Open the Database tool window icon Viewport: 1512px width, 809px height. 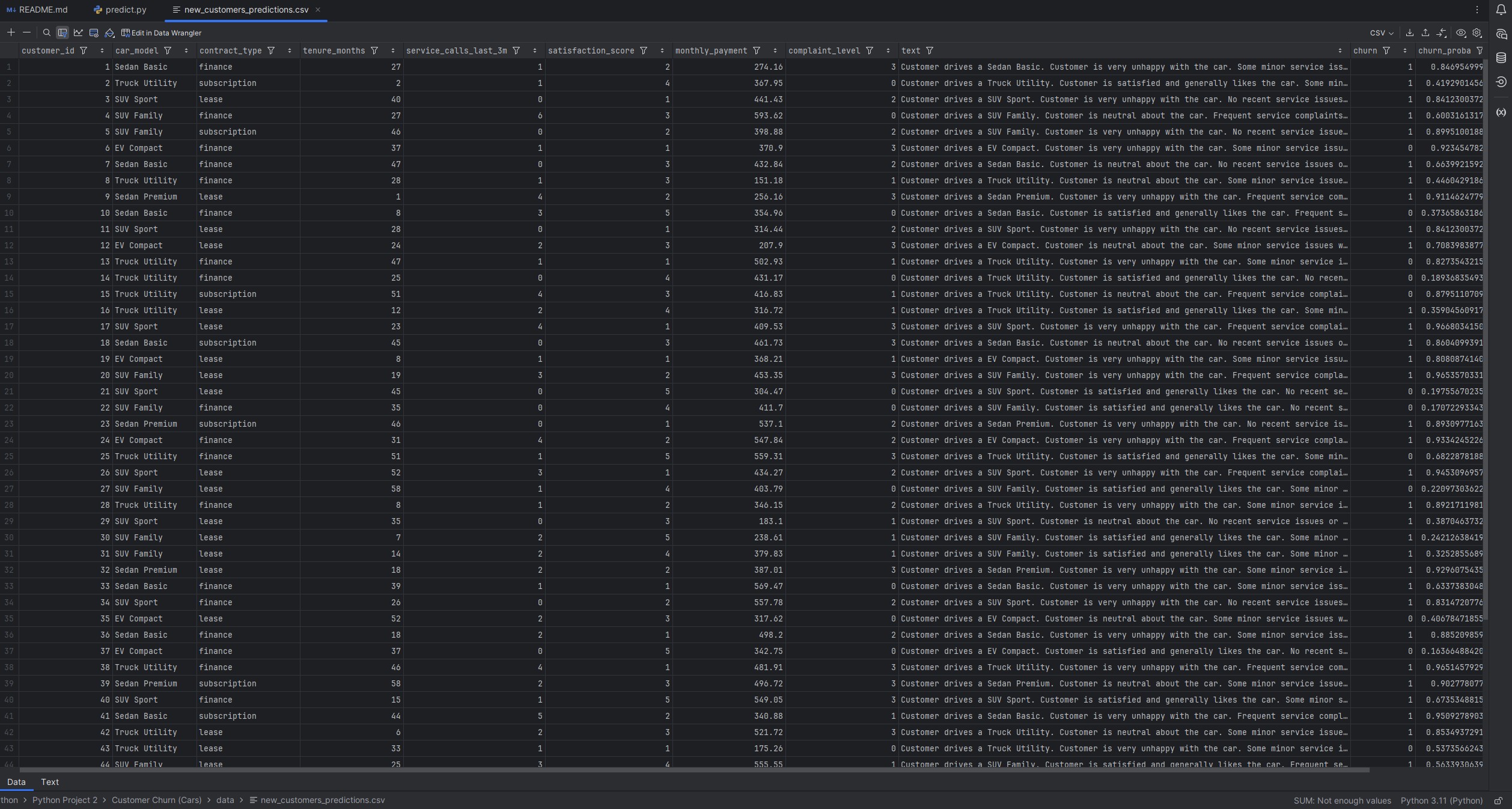tap(1501, 58)
